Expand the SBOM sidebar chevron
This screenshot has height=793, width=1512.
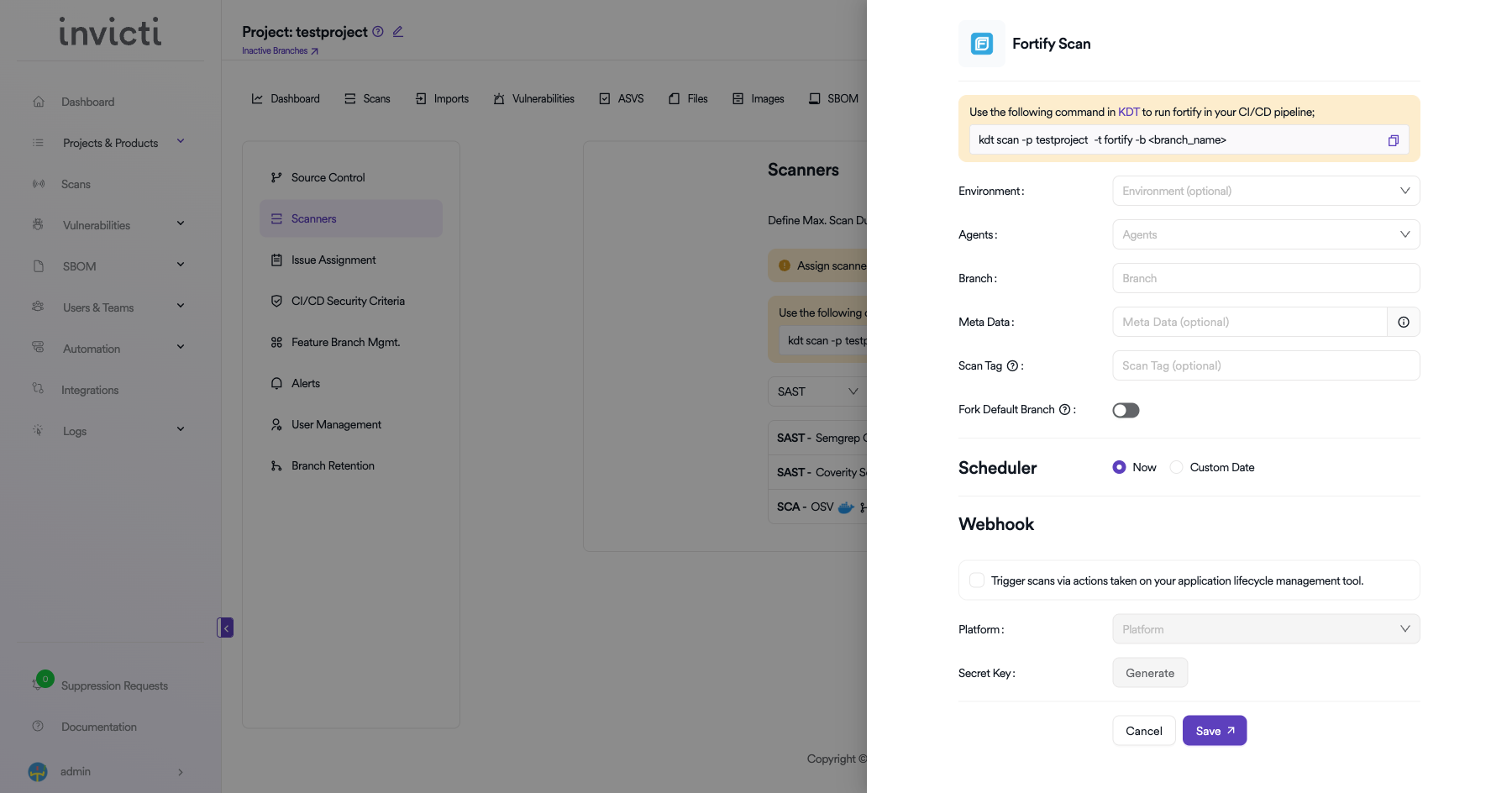click(181, 265)
